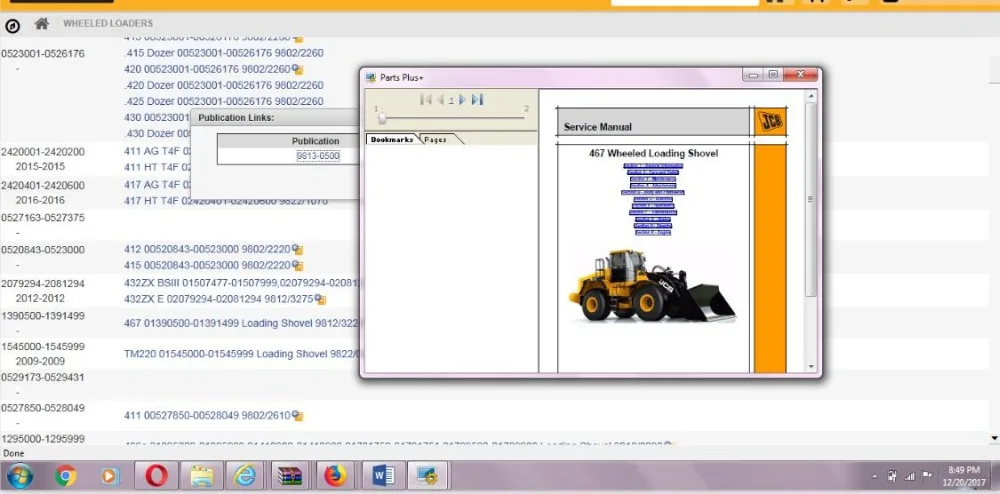Click the page scroll-down arrow at bottom right
The image size is (1000, 494).
point(994,438)
